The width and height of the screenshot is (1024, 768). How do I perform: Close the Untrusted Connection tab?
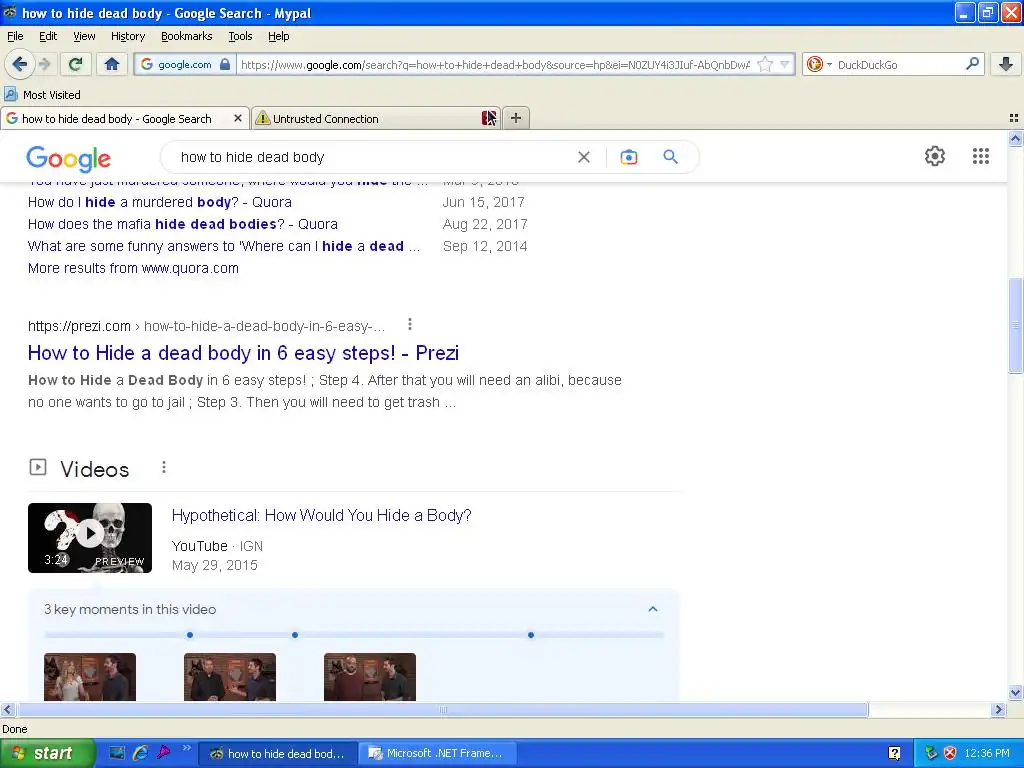488,118
